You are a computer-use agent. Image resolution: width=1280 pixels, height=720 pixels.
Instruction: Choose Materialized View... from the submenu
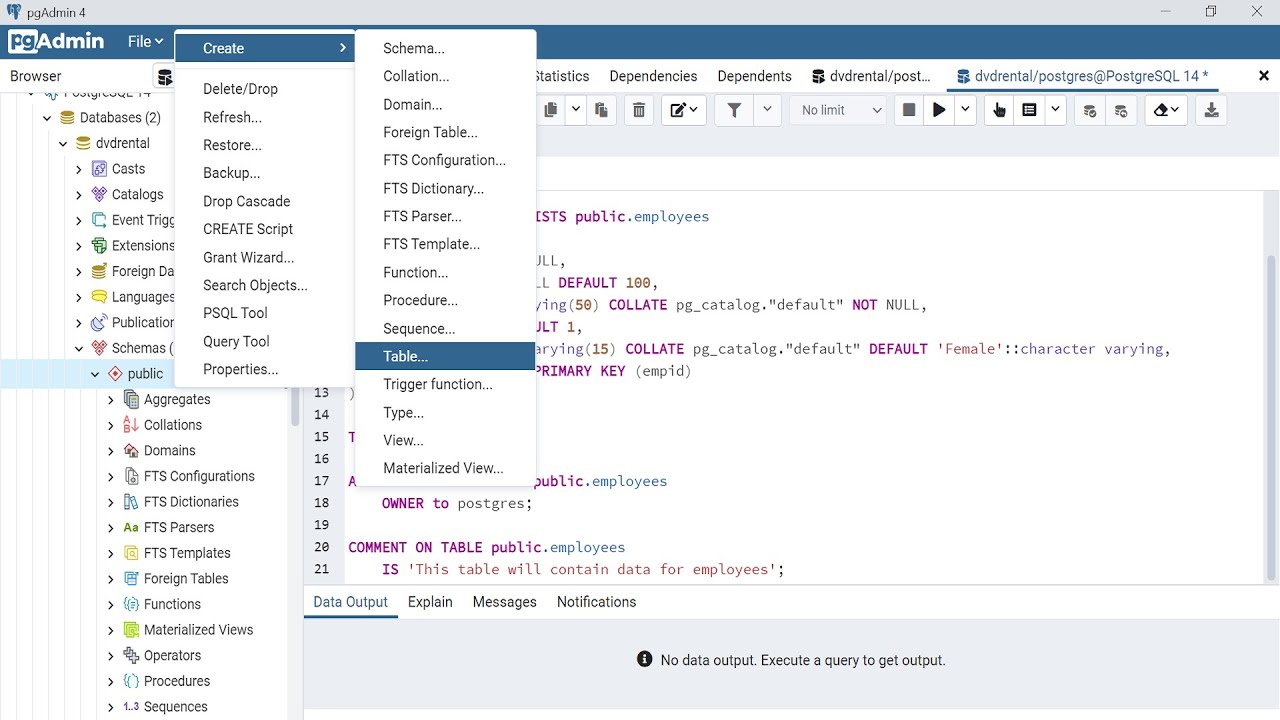pos(445,468)
